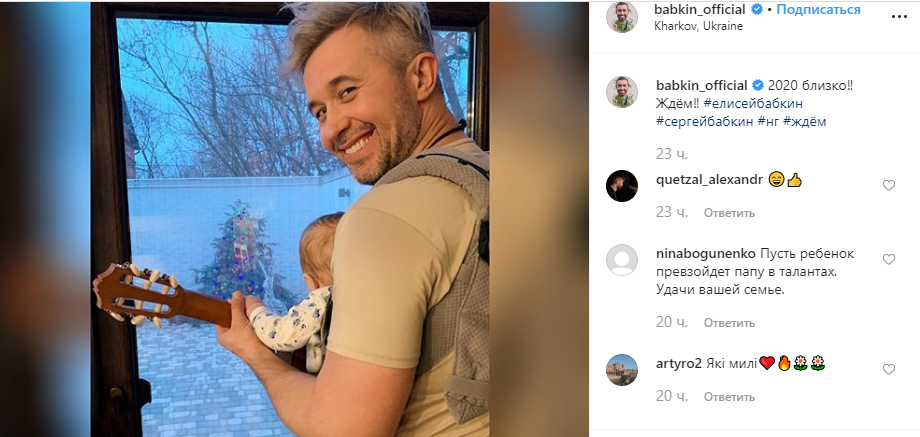This screenshot has height=437, width=920.
Task: Open Kharkov, Ukraine location link
Action: coord(699,26)
